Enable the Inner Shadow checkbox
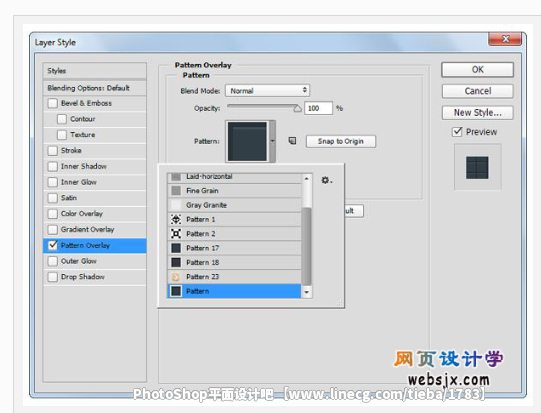The width and height of the screenshot is (541, 413). [x=53, y=166]
